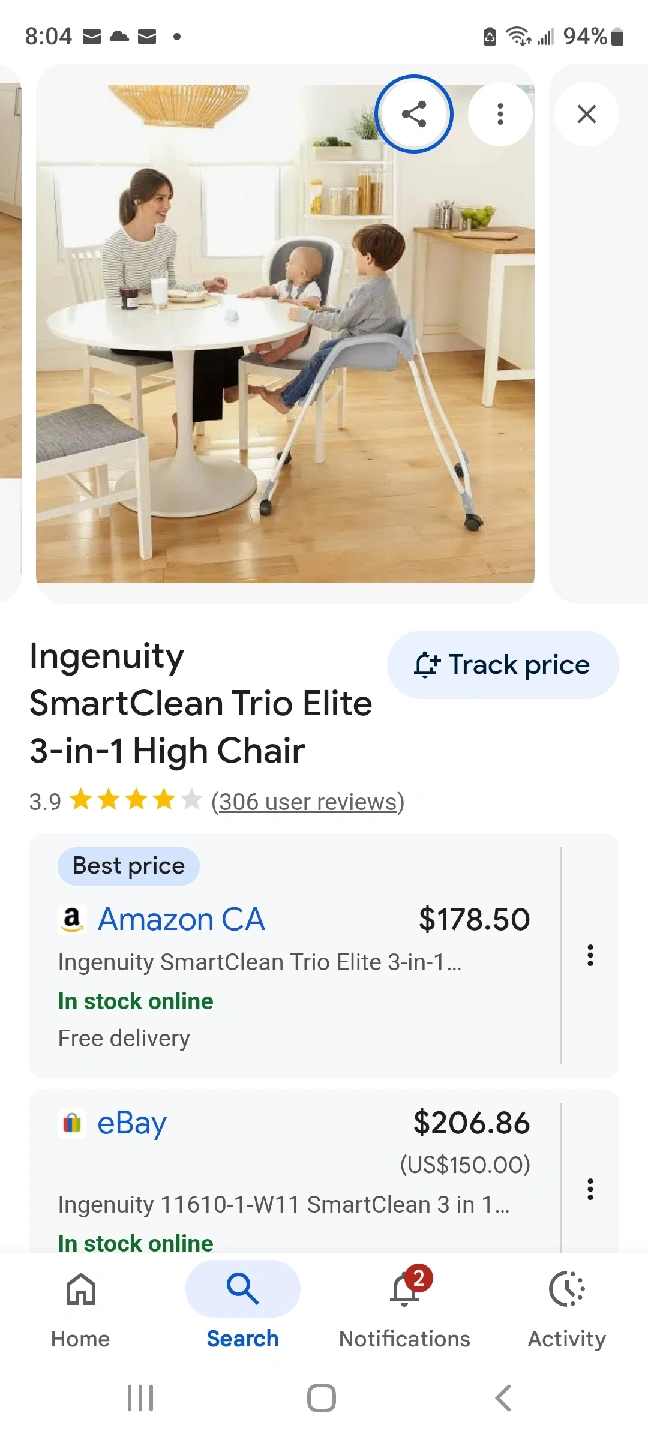Tap the Track price button
Screen dimensions: 648x1440
click(502, 665)
